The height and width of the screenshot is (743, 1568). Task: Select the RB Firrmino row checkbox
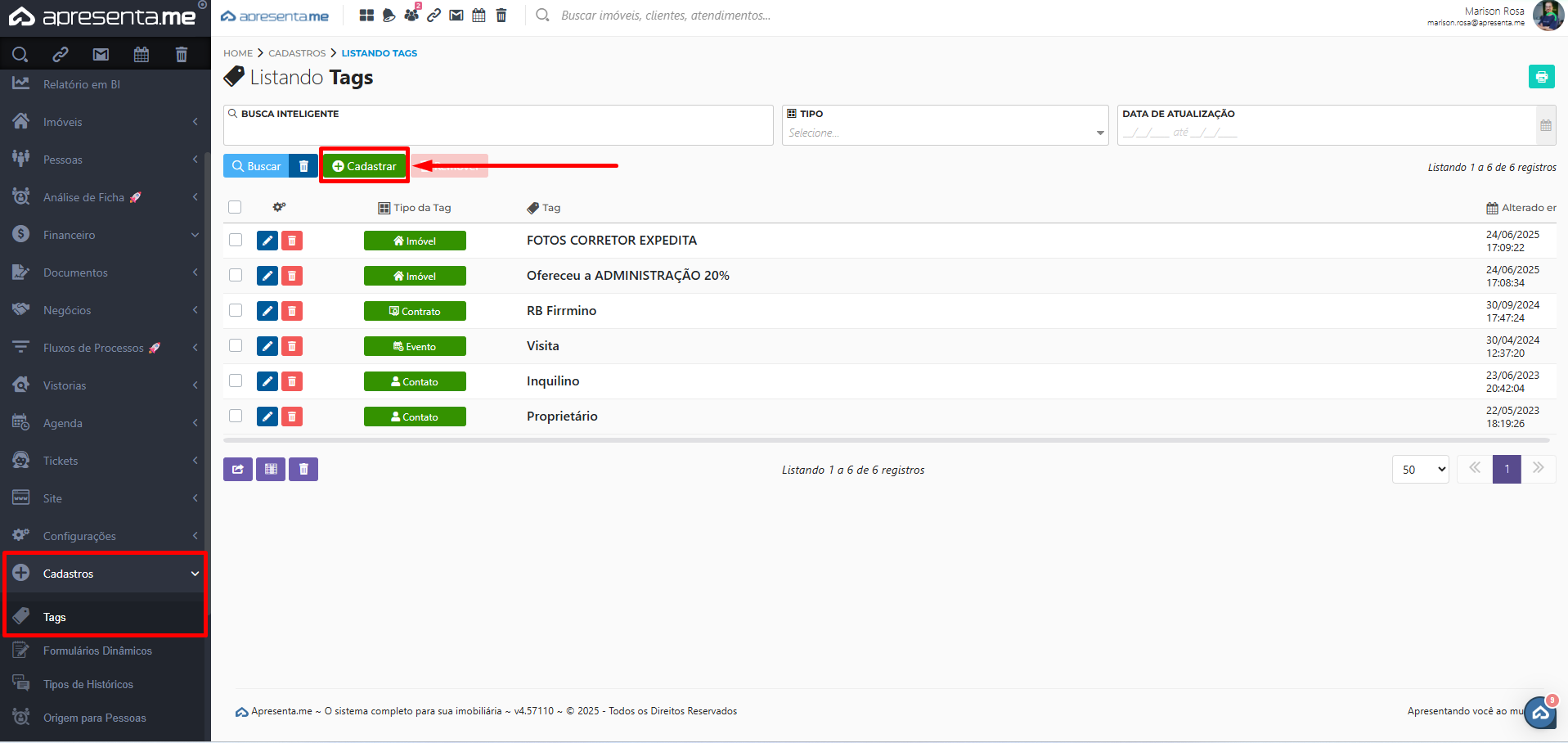click(236, 310)
